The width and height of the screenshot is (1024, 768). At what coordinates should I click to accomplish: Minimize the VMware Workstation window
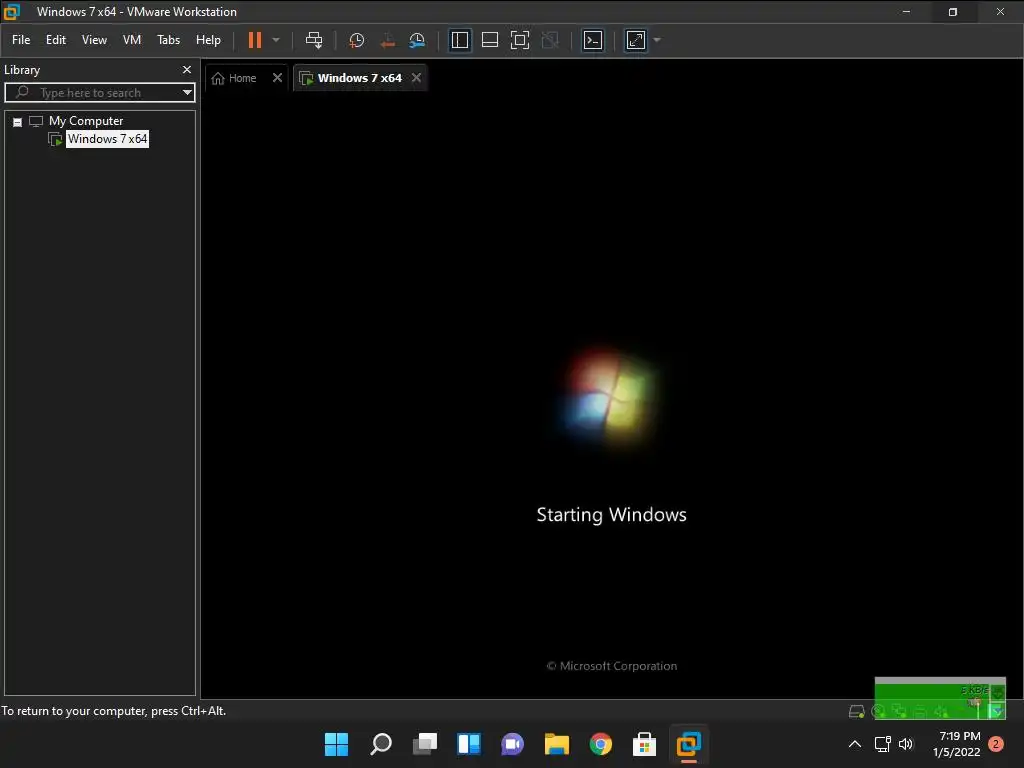point(906,12)
